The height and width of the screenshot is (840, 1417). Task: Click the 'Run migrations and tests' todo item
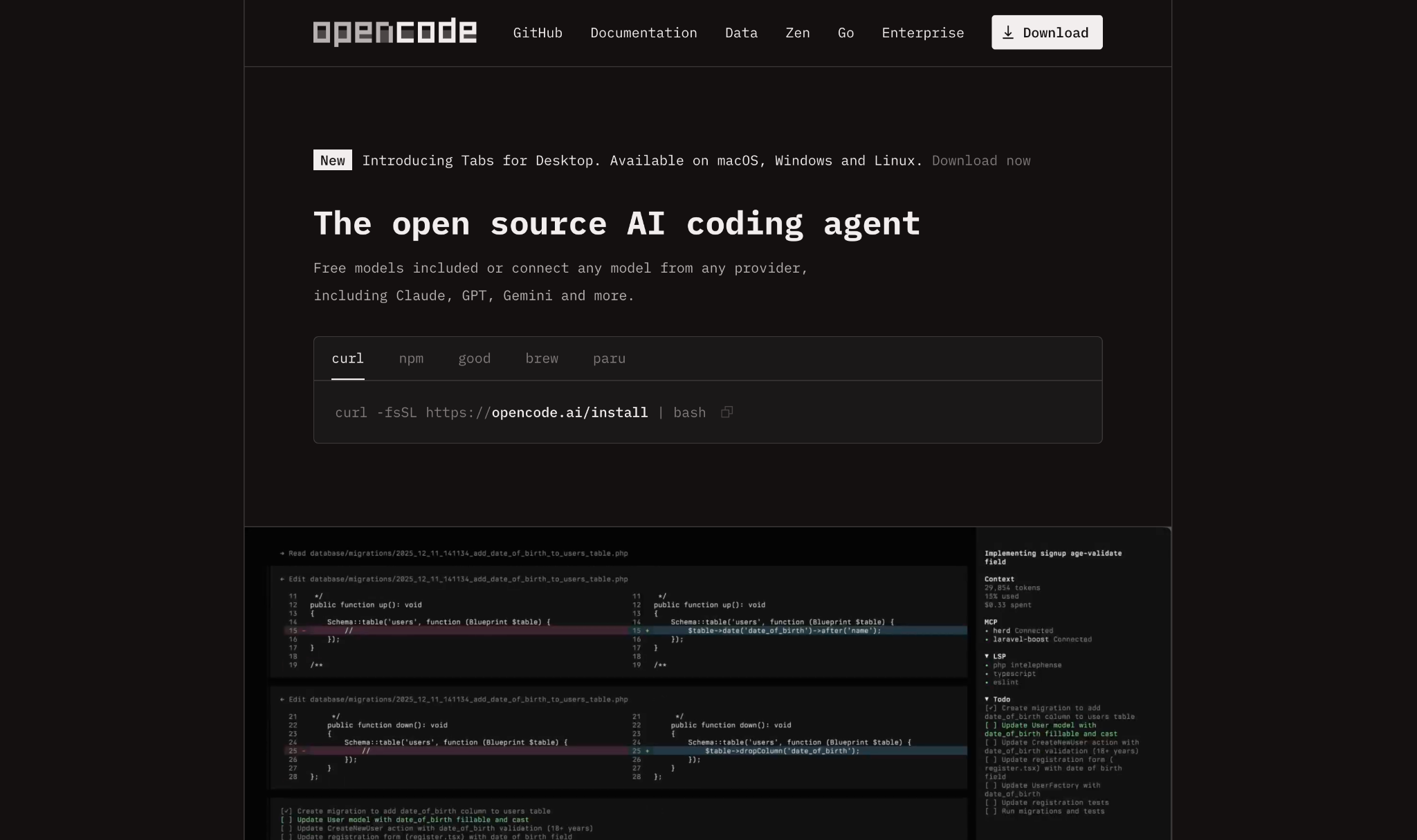(x=1045, y=811)
